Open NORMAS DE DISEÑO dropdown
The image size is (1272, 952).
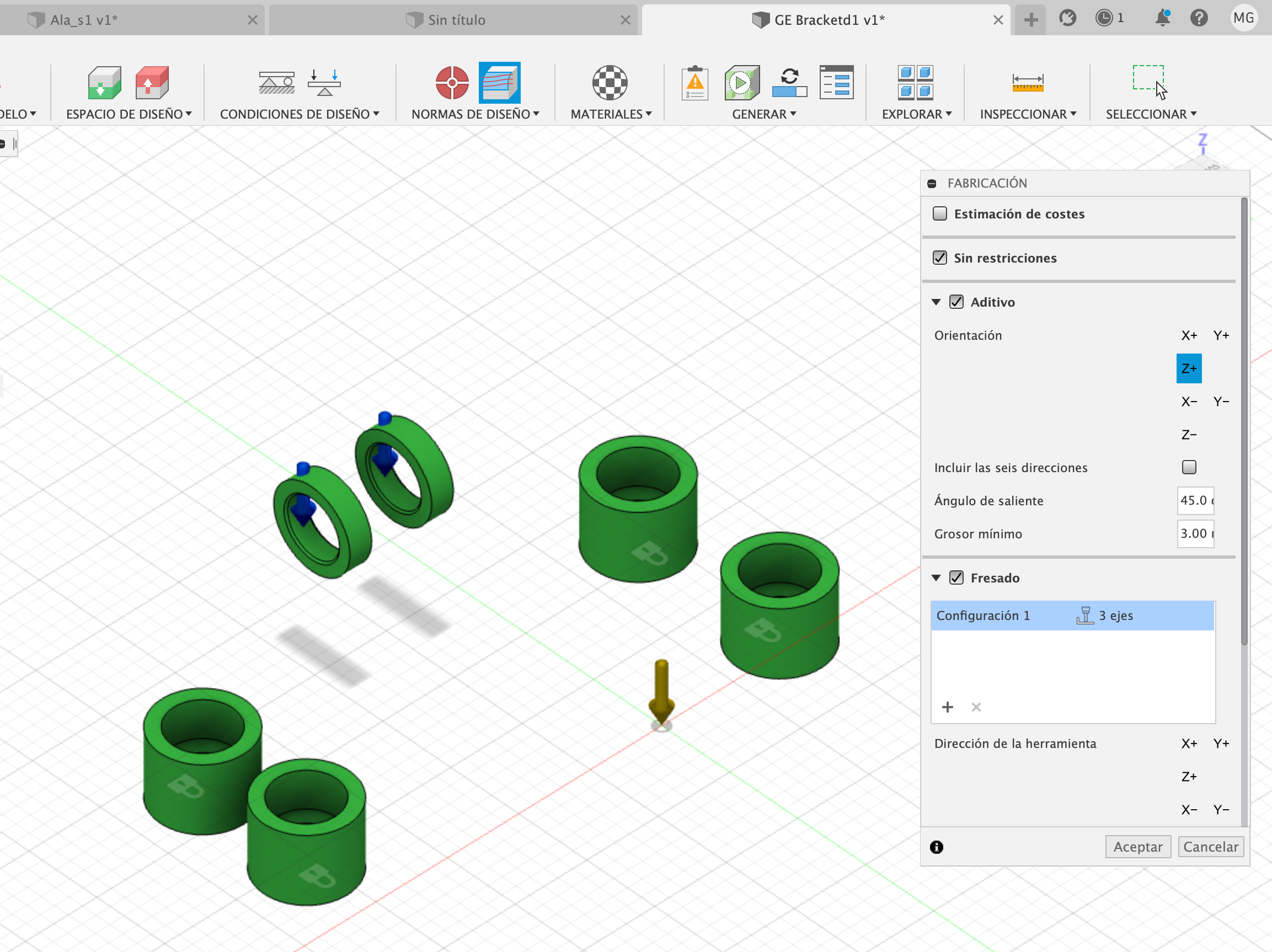(x=475, y=114)
